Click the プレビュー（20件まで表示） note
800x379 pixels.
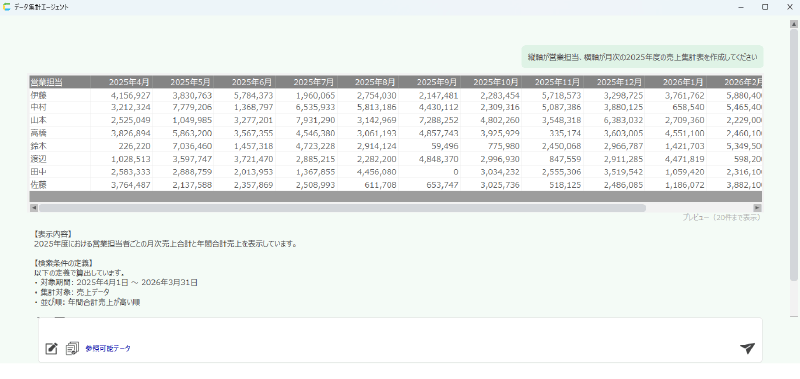721,217
